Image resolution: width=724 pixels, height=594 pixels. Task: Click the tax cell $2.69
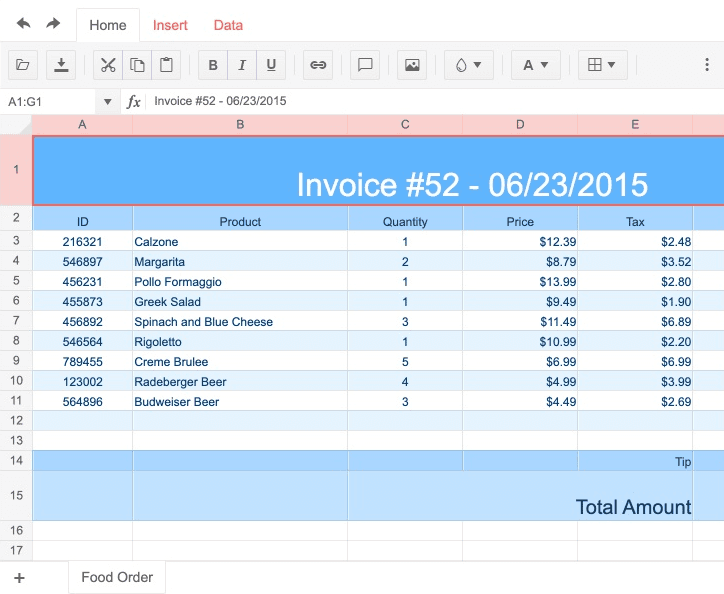[x=635, y=401]
